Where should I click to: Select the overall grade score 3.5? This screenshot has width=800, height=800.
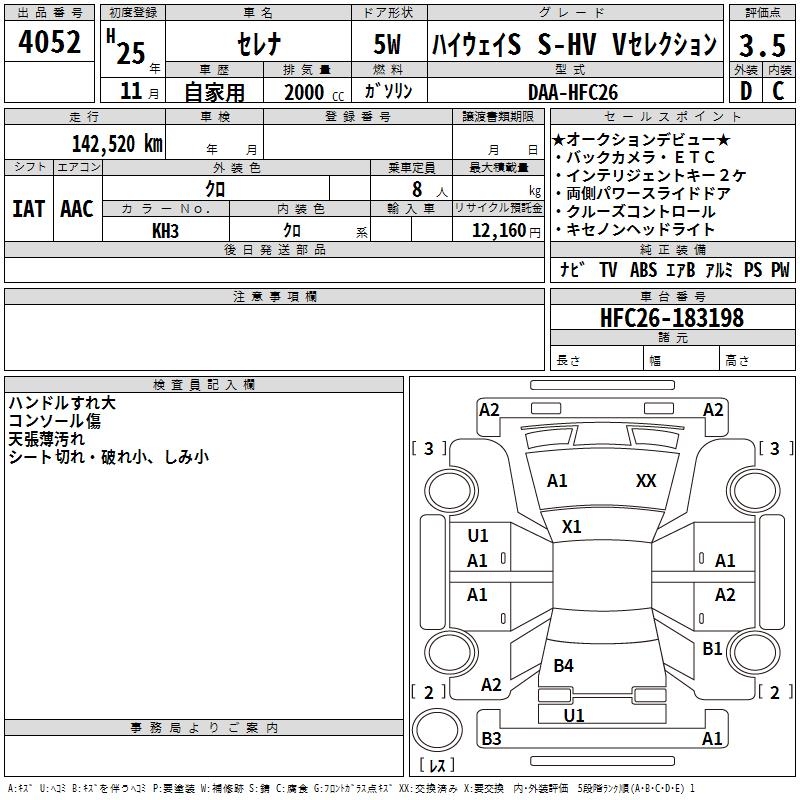pyautogui.click(x=761, y=44)
